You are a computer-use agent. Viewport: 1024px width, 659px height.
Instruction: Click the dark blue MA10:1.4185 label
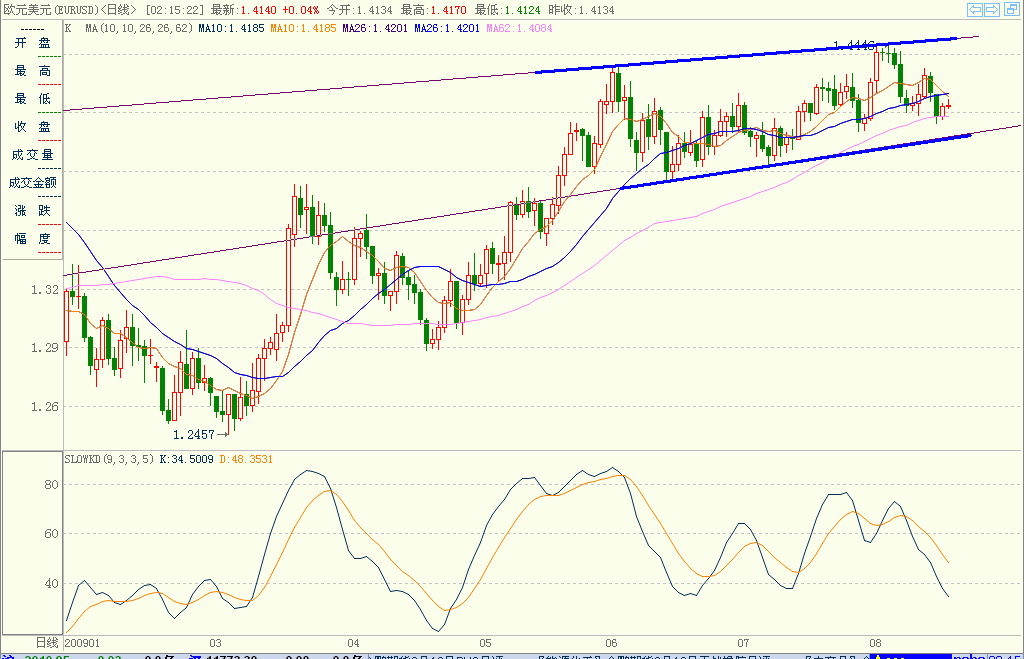(231, 28)
